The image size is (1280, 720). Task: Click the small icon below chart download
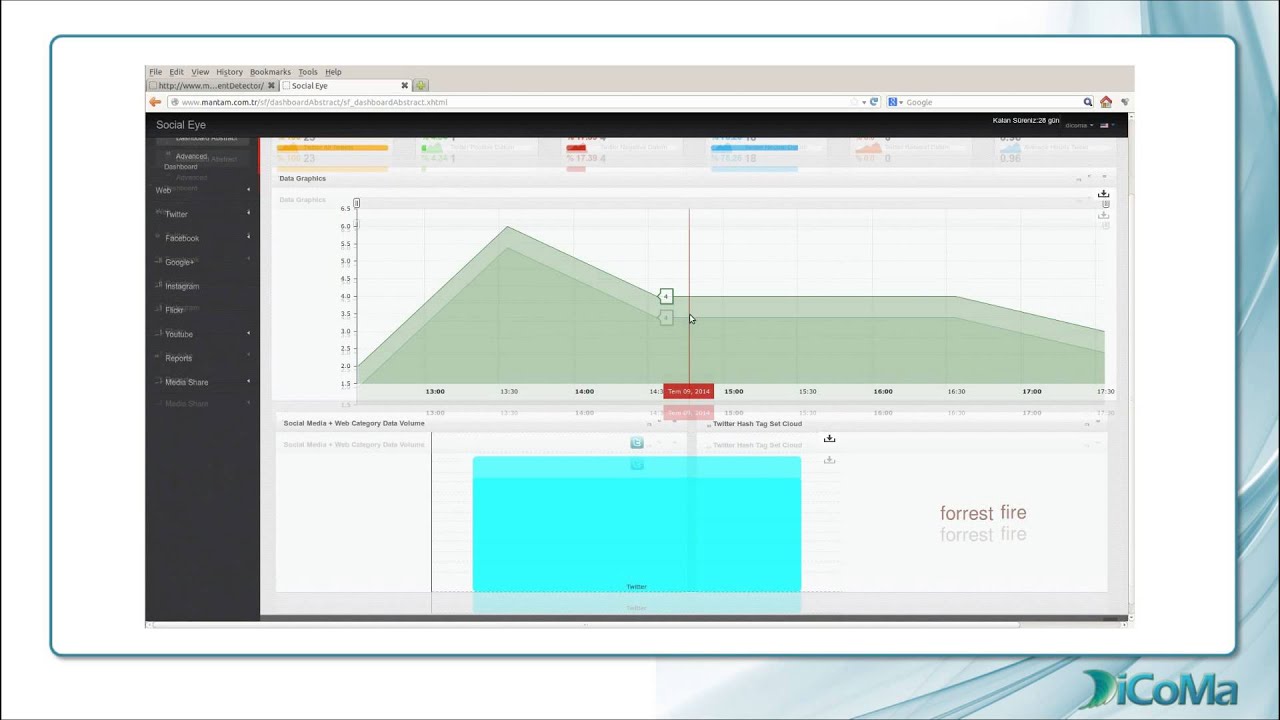(x=1105, y=204)
